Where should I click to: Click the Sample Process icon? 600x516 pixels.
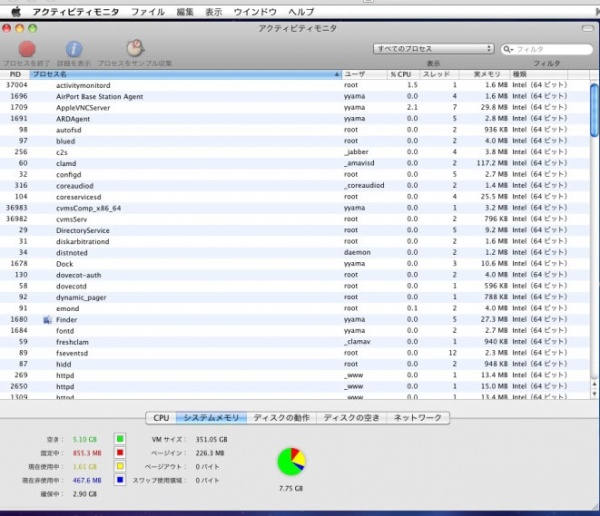click(x=135, y=48)
